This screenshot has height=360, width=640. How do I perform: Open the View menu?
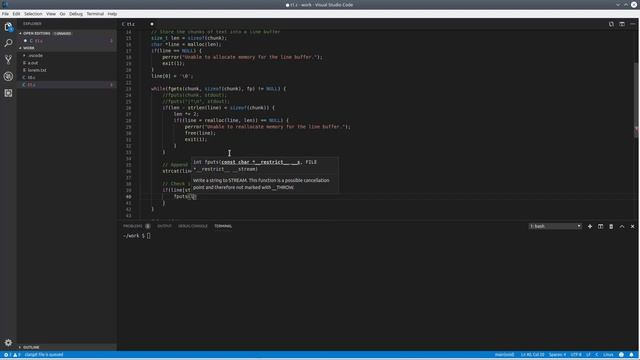click(x=51, y=14)
